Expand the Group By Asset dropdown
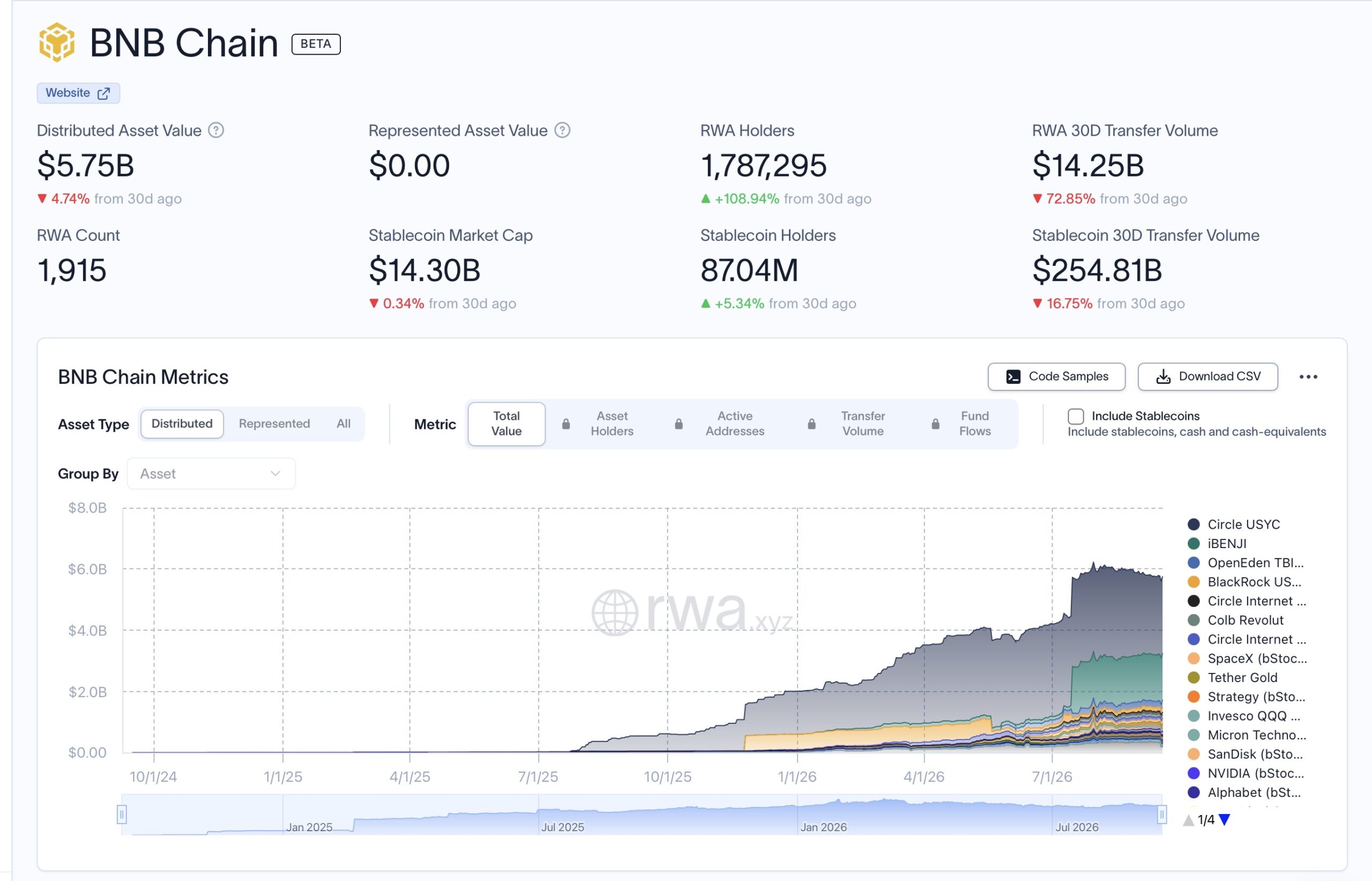 211,473
